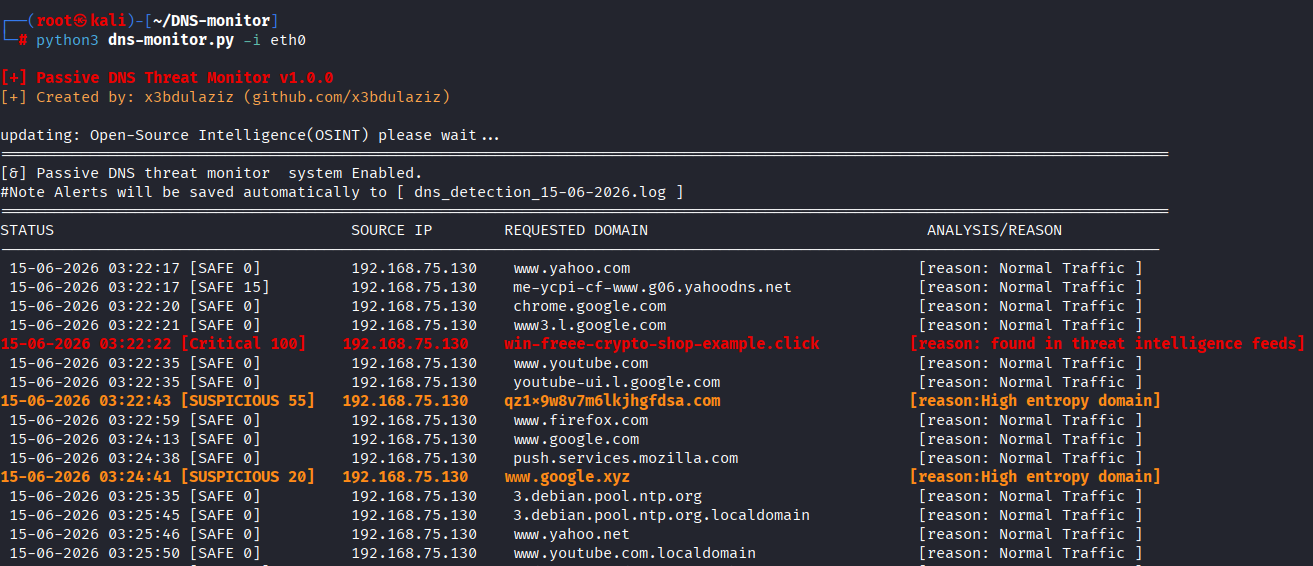Click the REQUESTED DOMAIN column header

click(x=576, y=230)
